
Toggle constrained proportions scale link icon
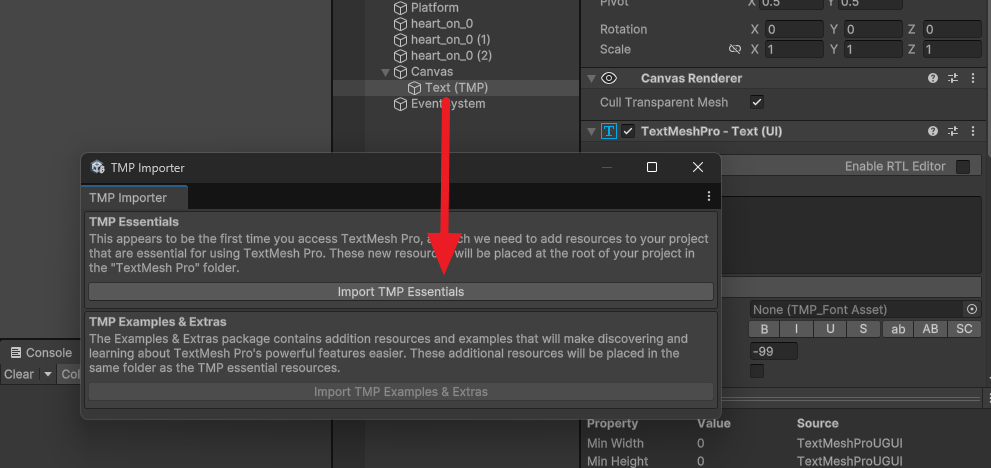click(x=734, y=49)
